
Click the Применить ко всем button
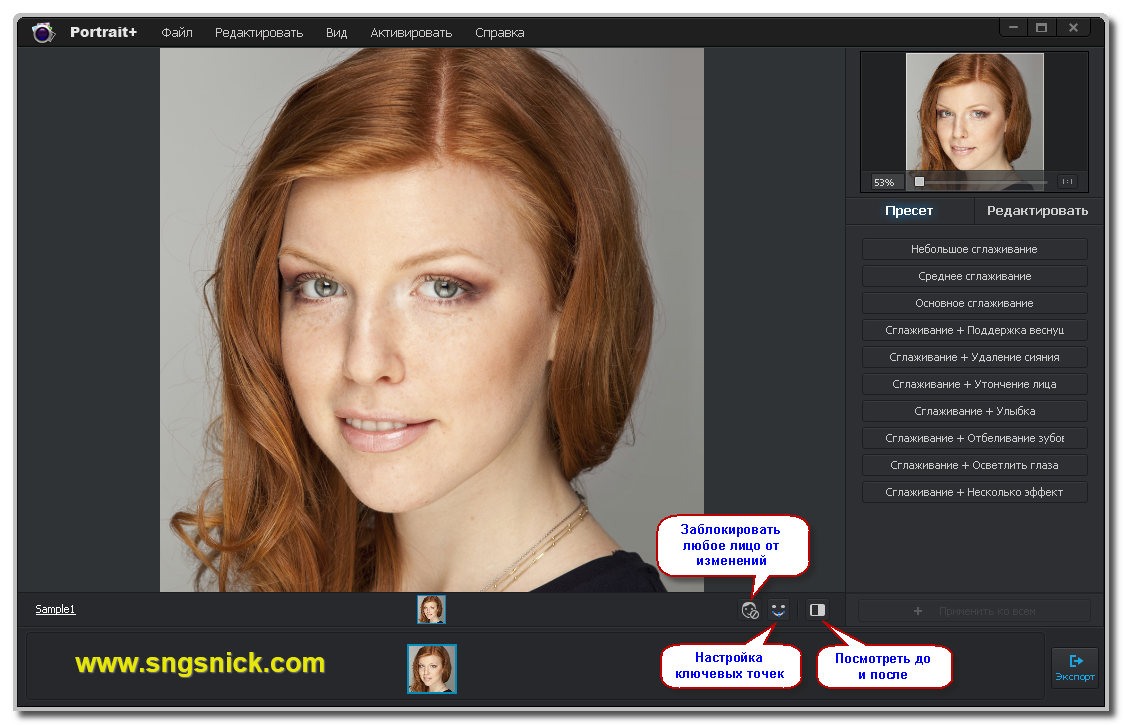point(974,611)
